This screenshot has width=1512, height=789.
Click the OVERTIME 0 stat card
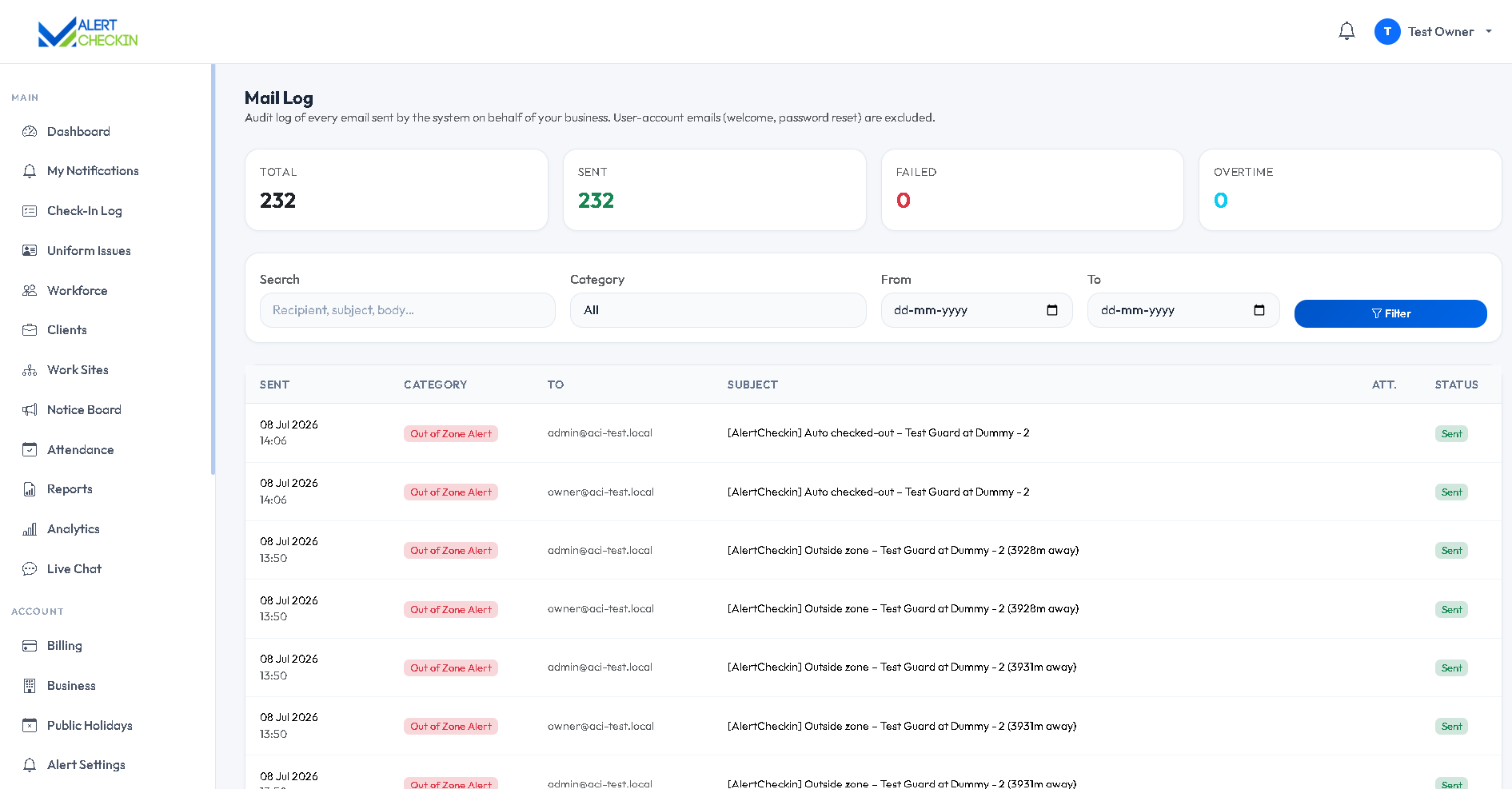coord(1350,190)
